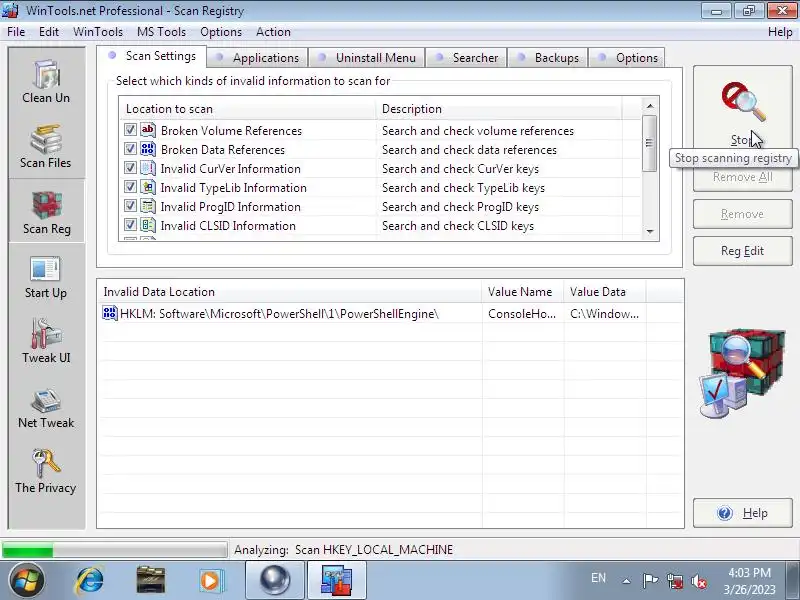
Task: Click the Stop scanning magnifier icon
Action: pyautogui.click(x=743, y=102)
